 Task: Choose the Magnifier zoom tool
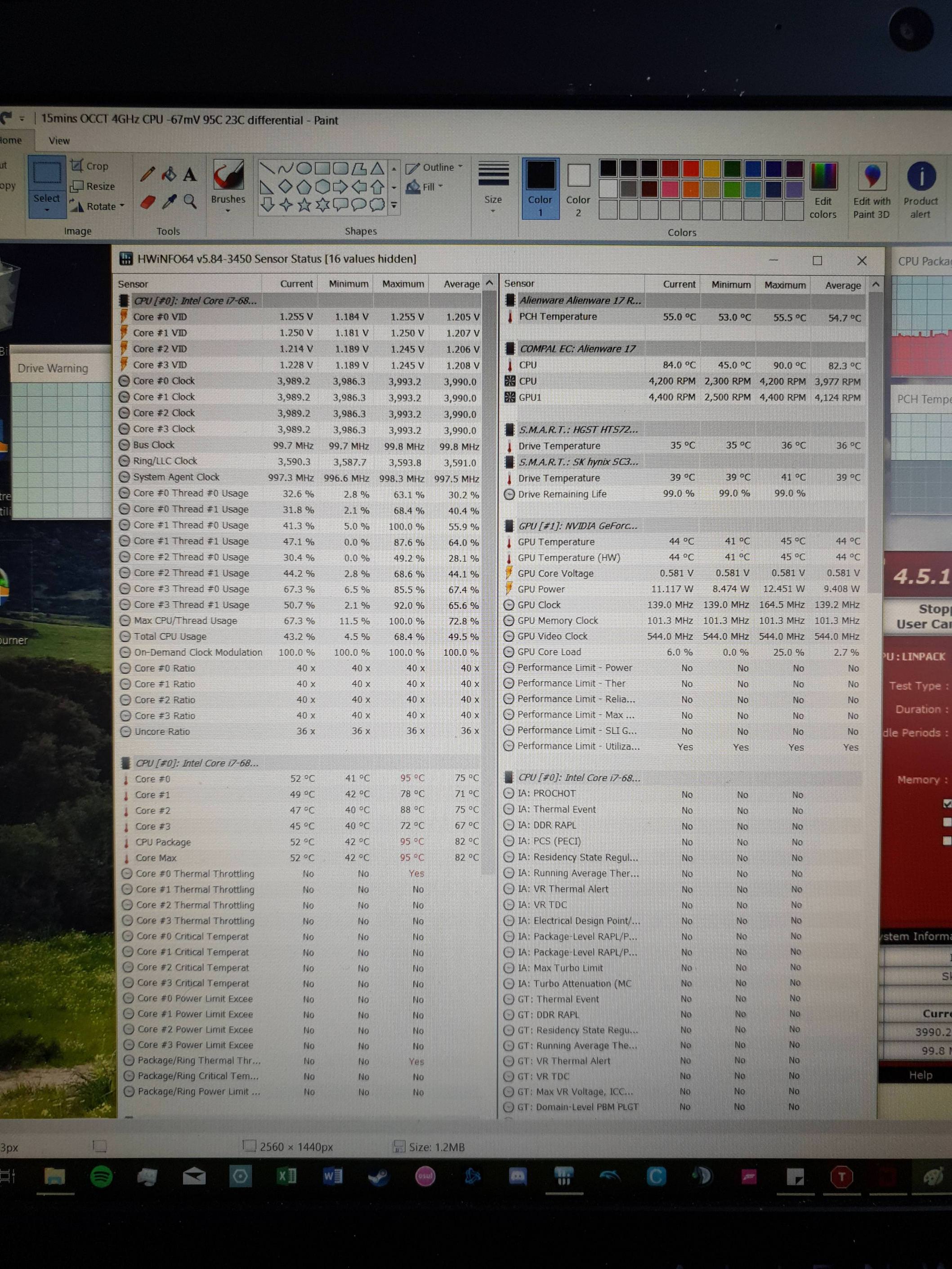[190, 202]
